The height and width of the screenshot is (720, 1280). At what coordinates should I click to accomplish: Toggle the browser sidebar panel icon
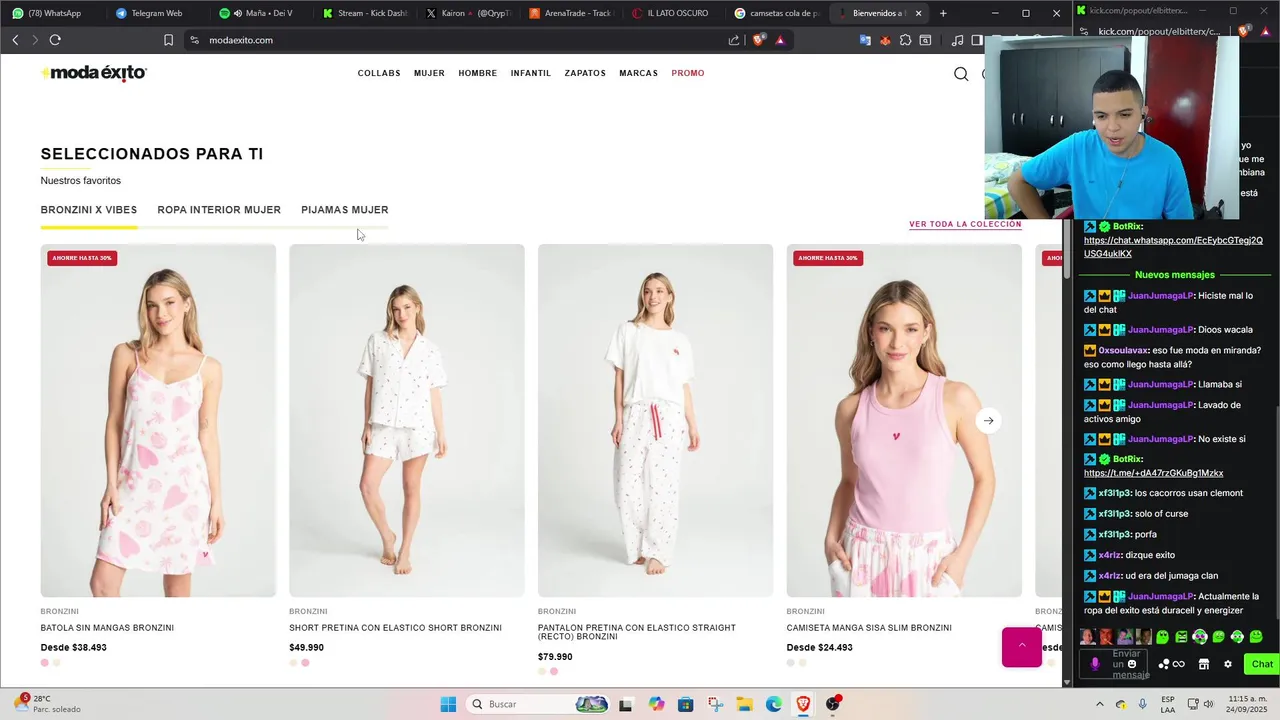coord(976,40)
